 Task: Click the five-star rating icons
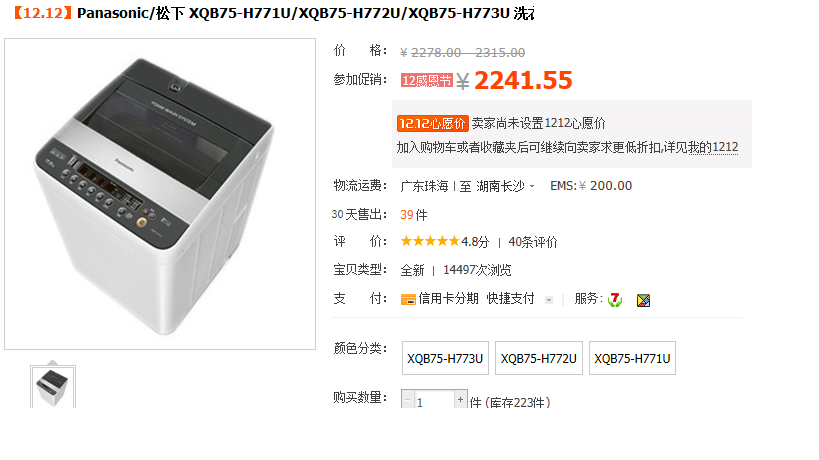(430, 241)
